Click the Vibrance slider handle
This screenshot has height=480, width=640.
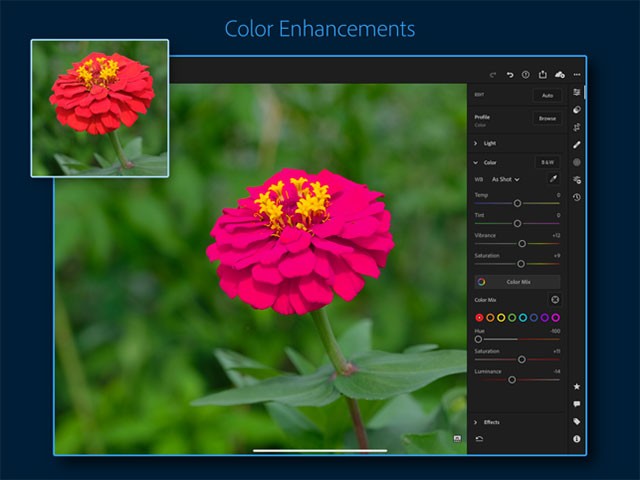[522, 243]
